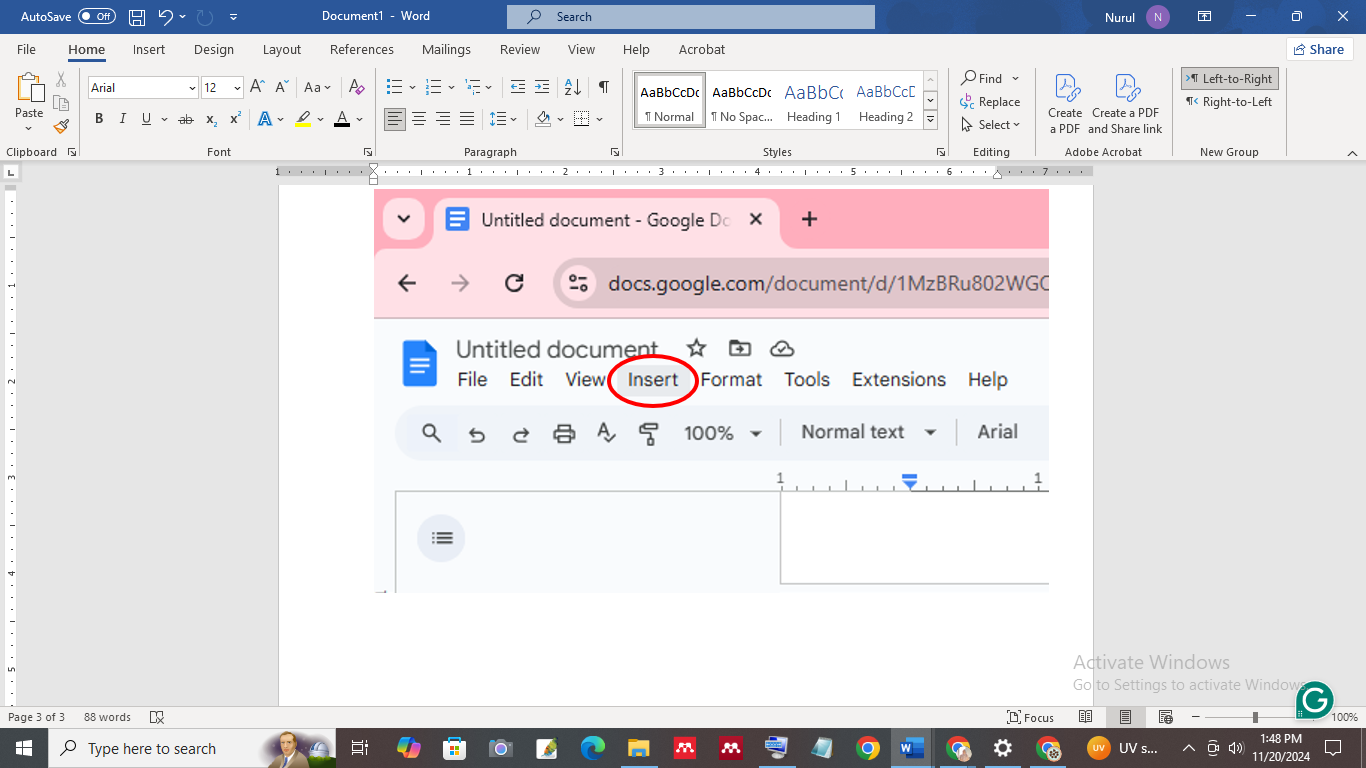Apply the red font color button

click(x=342, y=119)
